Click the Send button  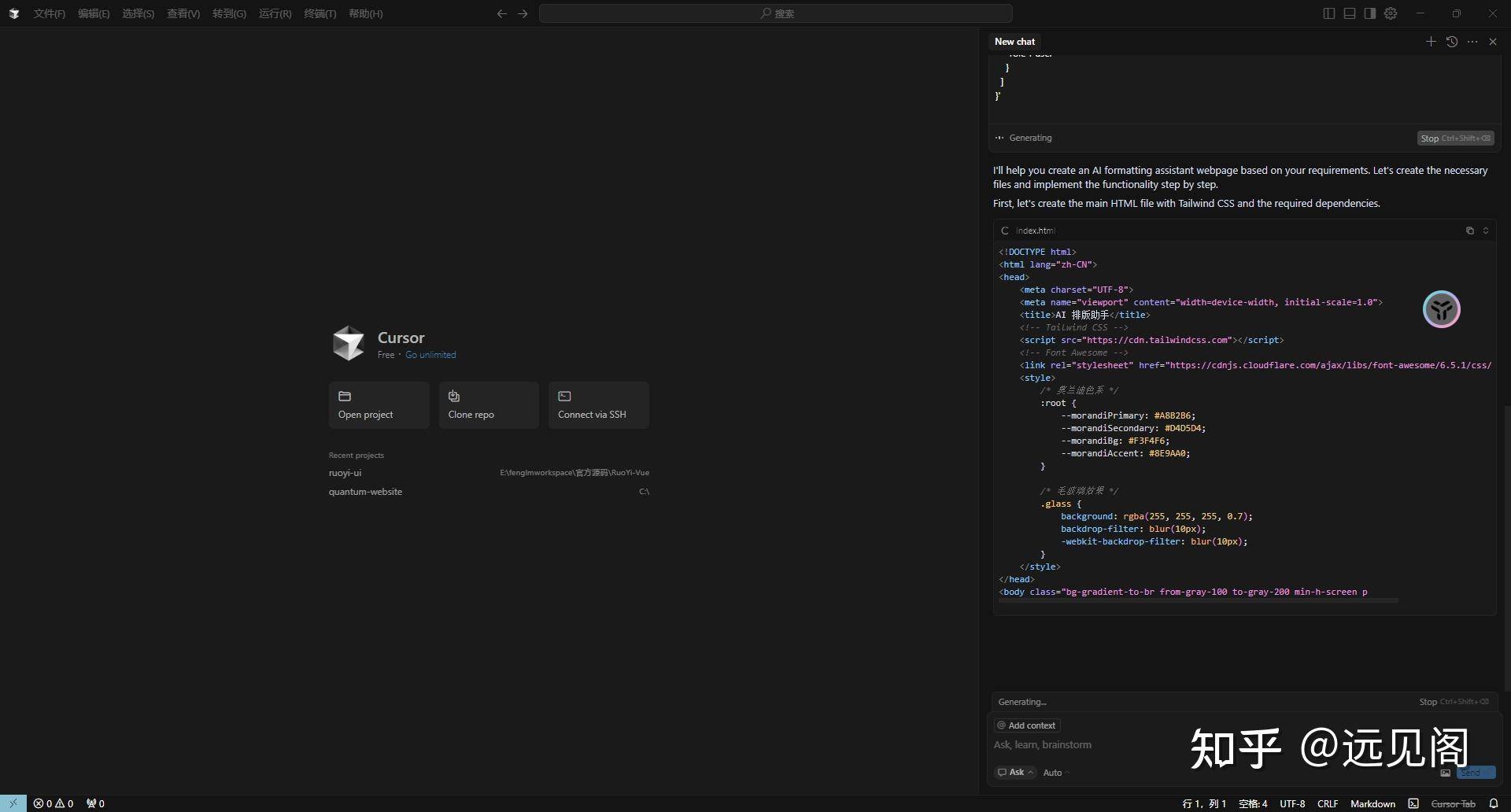(1475, 773)
